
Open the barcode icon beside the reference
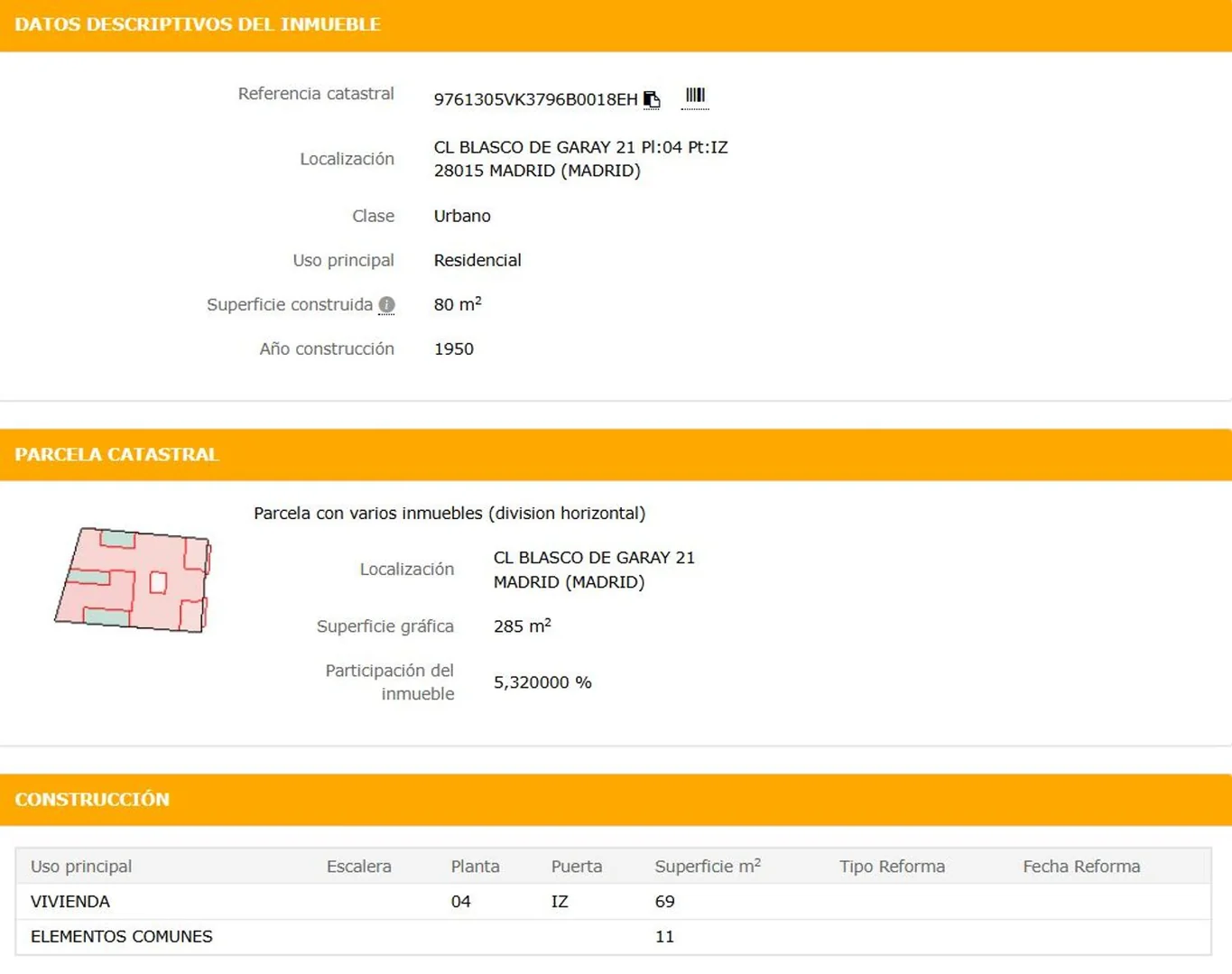[x=695, y=96]
